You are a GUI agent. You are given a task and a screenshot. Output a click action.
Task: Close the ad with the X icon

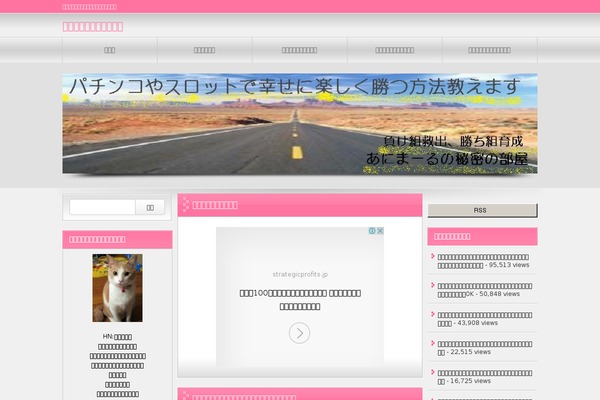click(x=380, y=231)
